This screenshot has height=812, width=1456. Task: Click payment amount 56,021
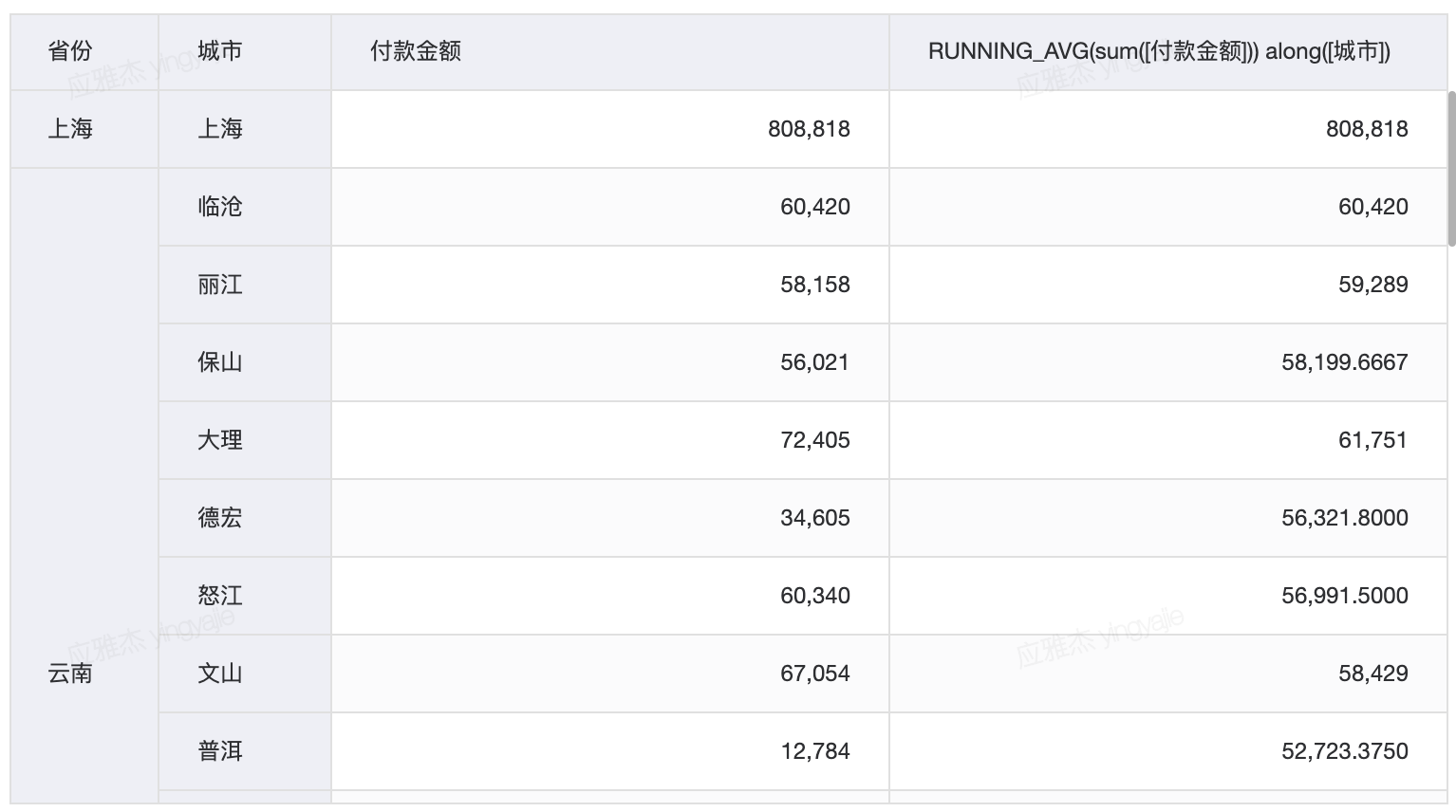point(610,362)
